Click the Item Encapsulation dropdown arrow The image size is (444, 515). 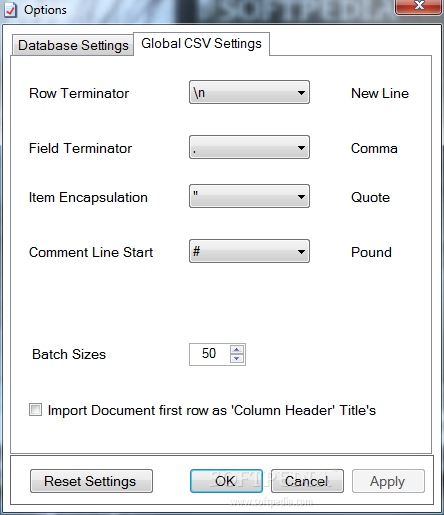301,196
